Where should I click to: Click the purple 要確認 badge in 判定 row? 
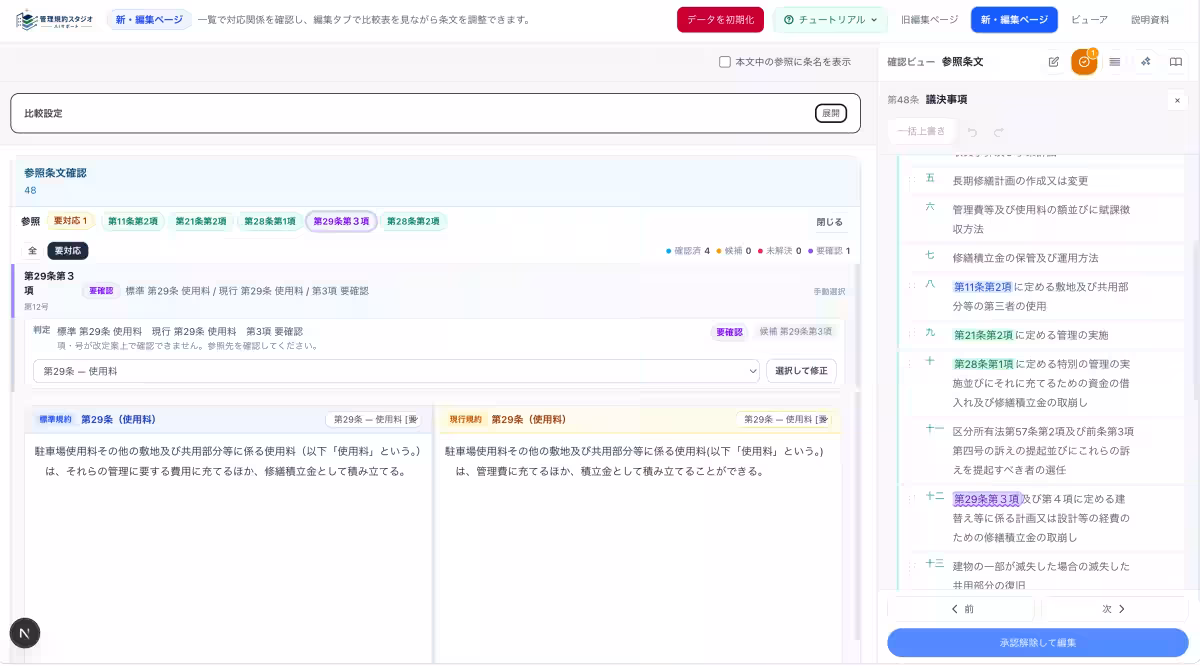pyautogui.click(x=730, y=332)
